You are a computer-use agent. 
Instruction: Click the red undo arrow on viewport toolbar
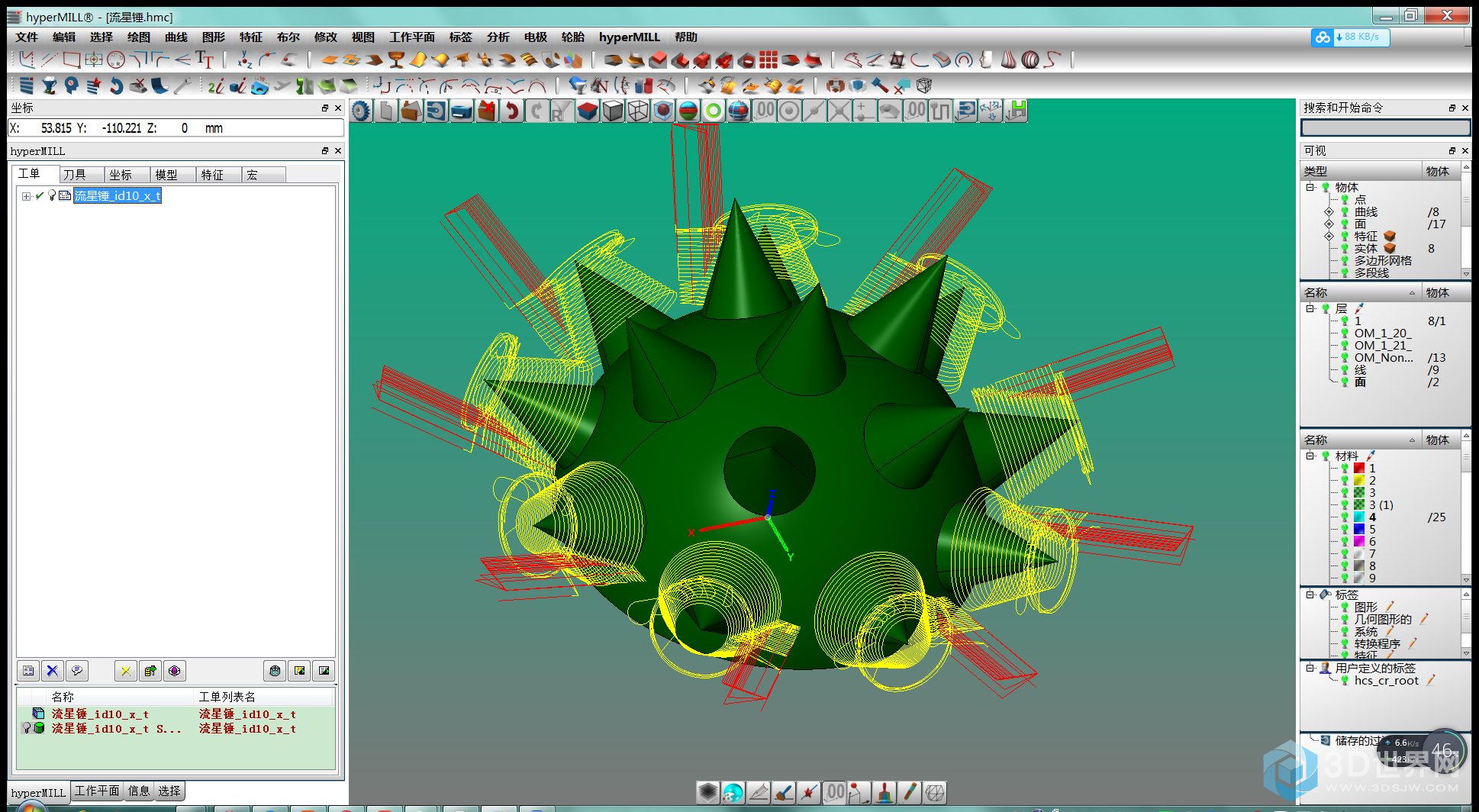click(512, 111)
